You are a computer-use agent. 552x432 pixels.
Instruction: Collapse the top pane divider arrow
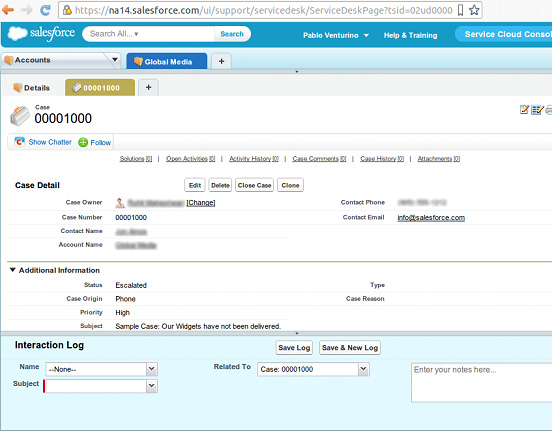point(297,71)
